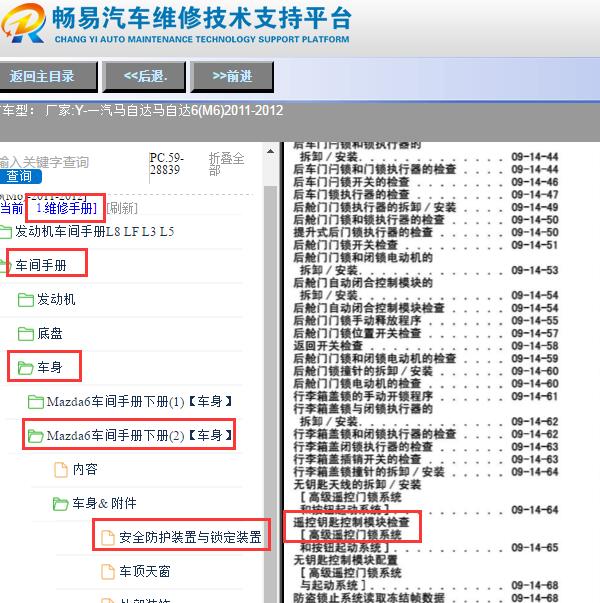
Task: Expand 发动机车间手册L8 LF L3 L5 tree node
Action: click(x=95, y=232)
